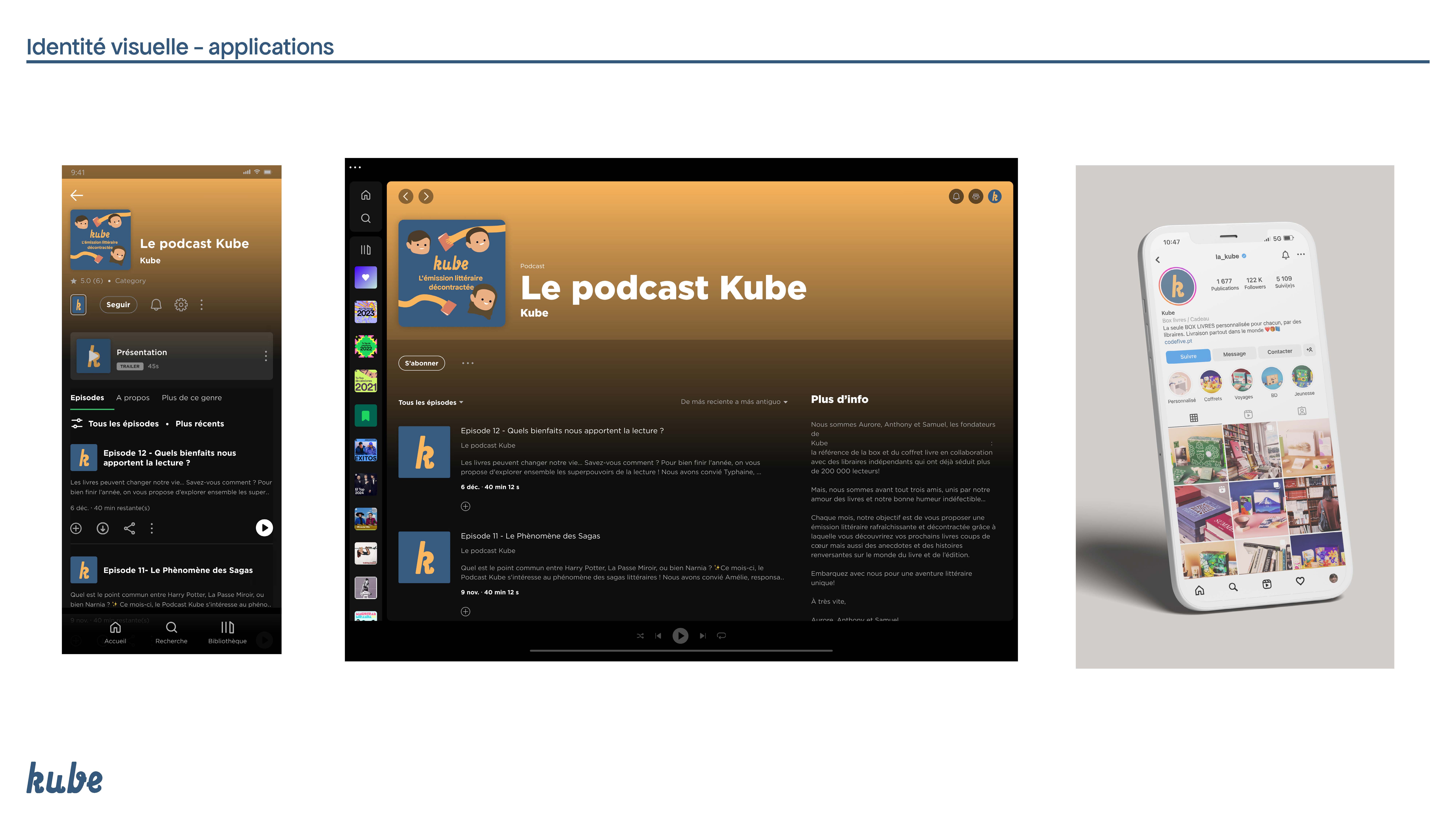Tap the filter sliders icon next to Tous les épisodes
Viewport: 1456px width, 819px height.
click(77, 423)
